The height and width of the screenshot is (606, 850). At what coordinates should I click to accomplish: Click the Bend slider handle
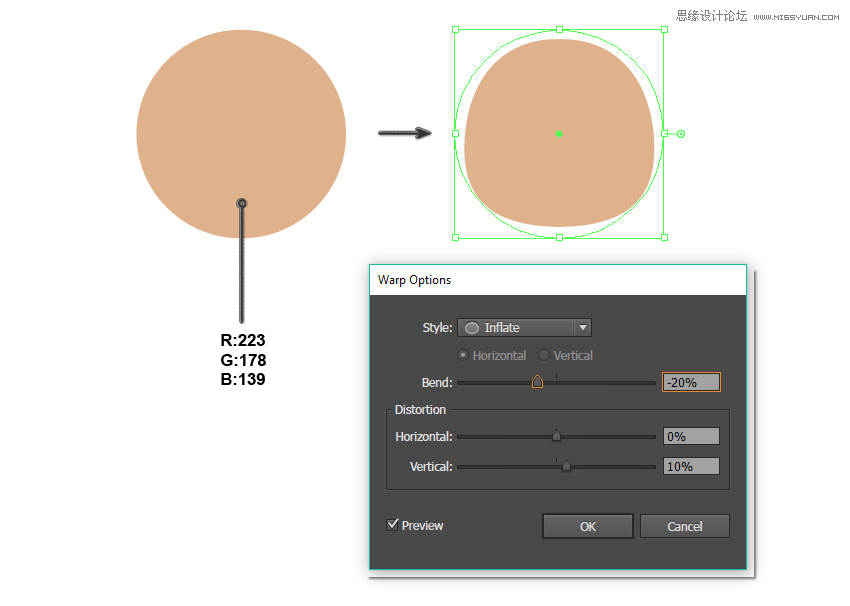tap(537, 382)
